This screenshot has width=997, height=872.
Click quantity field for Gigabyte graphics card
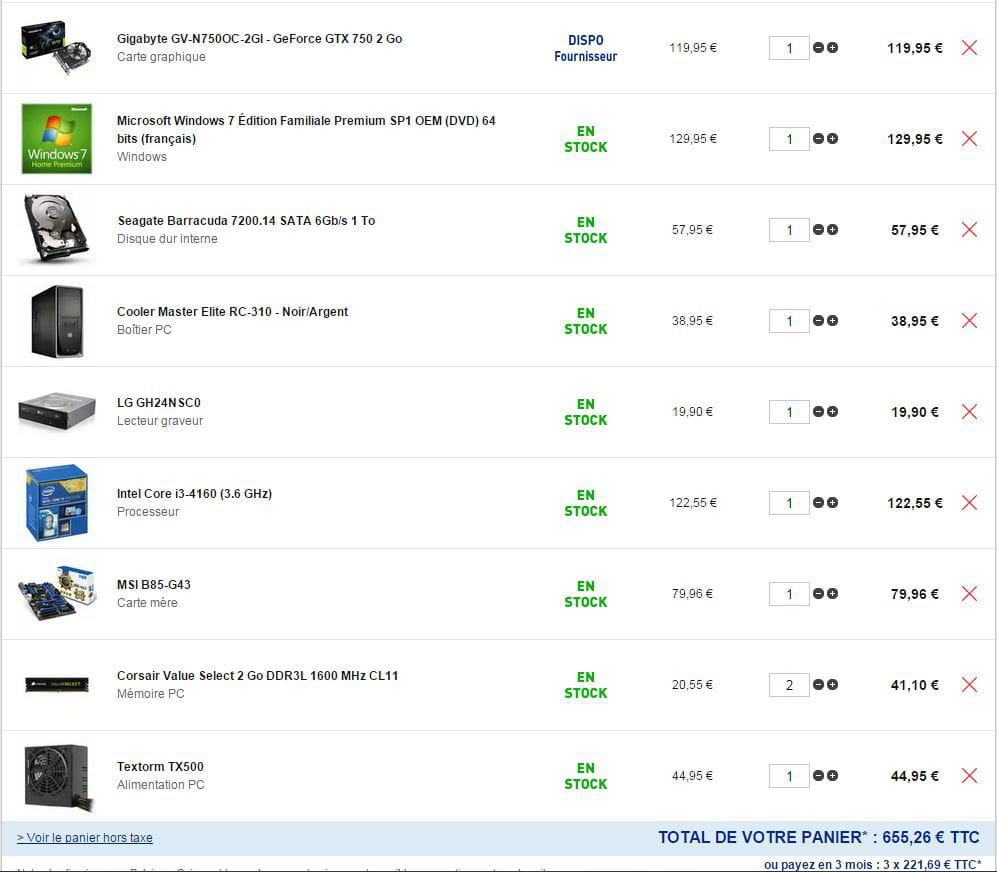[789, 48]
